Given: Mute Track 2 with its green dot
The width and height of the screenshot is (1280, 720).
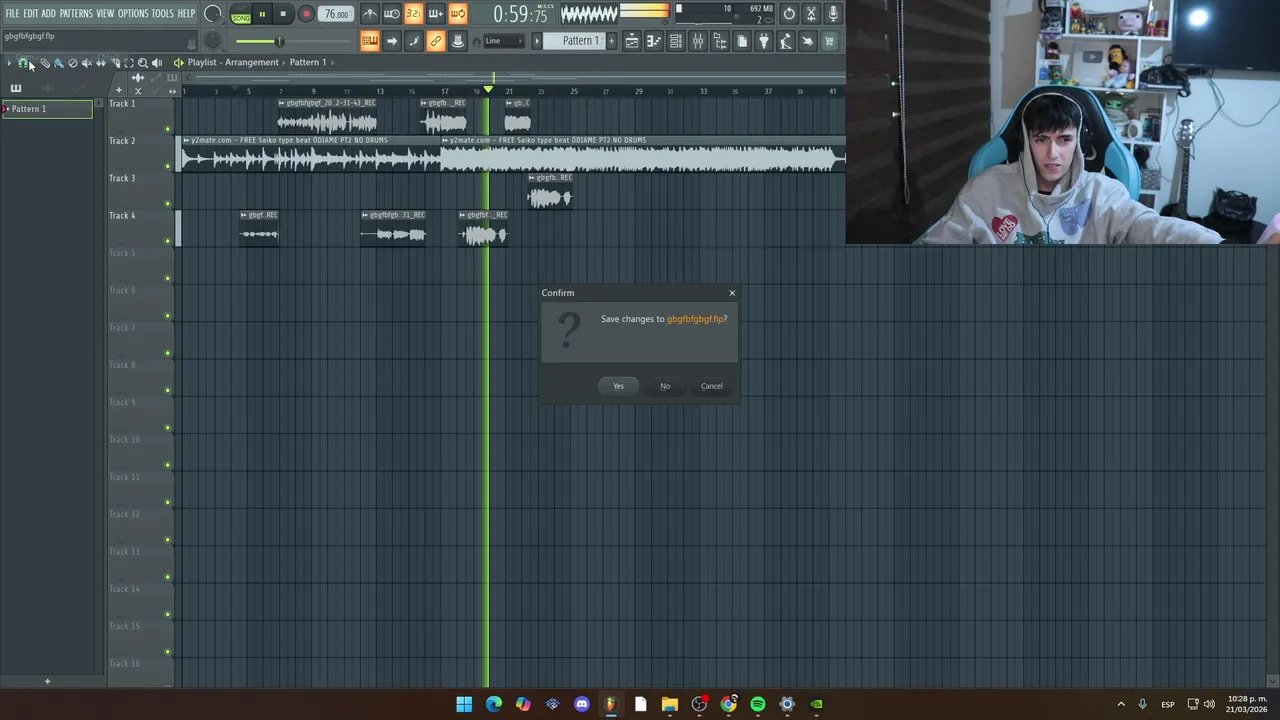Looking at the screenshot, I should [168, 166].
